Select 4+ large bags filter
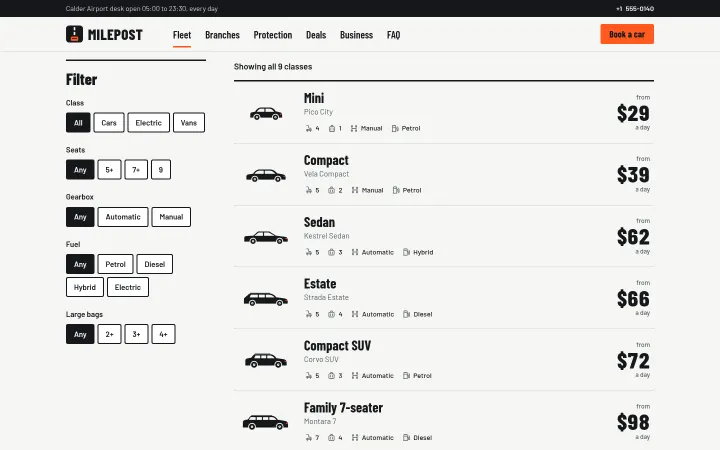Image resolution: width=720 pixels, height=450 pixels. pos(163,334)
